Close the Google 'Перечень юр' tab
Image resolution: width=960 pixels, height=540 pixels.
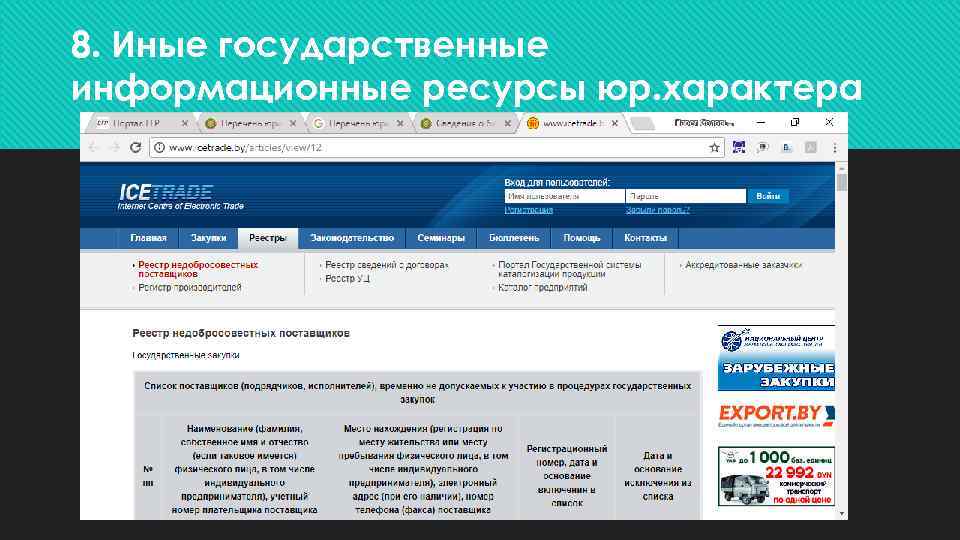(x=400, y=123)
